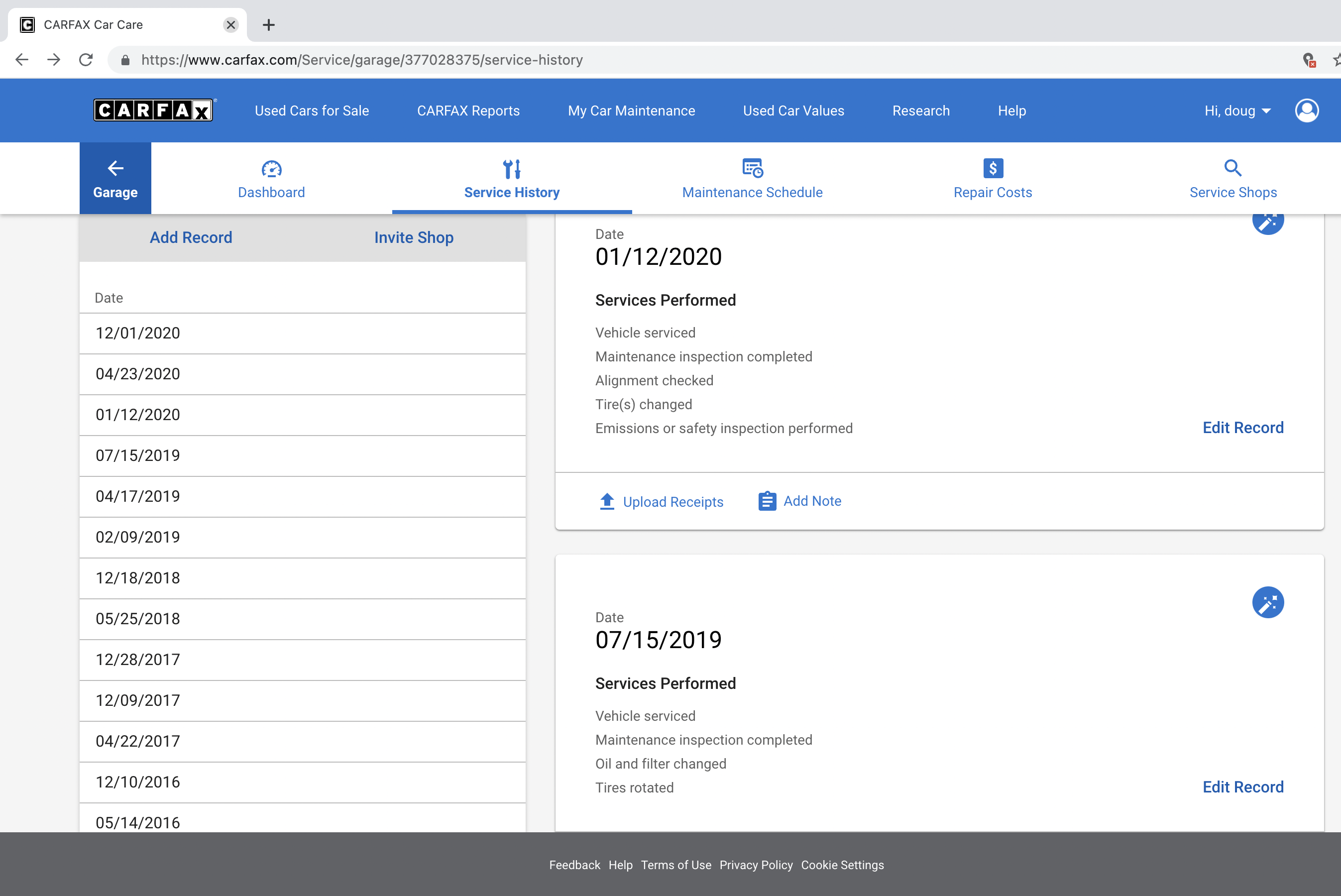Open the user profile avatar icon
This screenshot has height=896, width=1341.
click(1307, 111)
